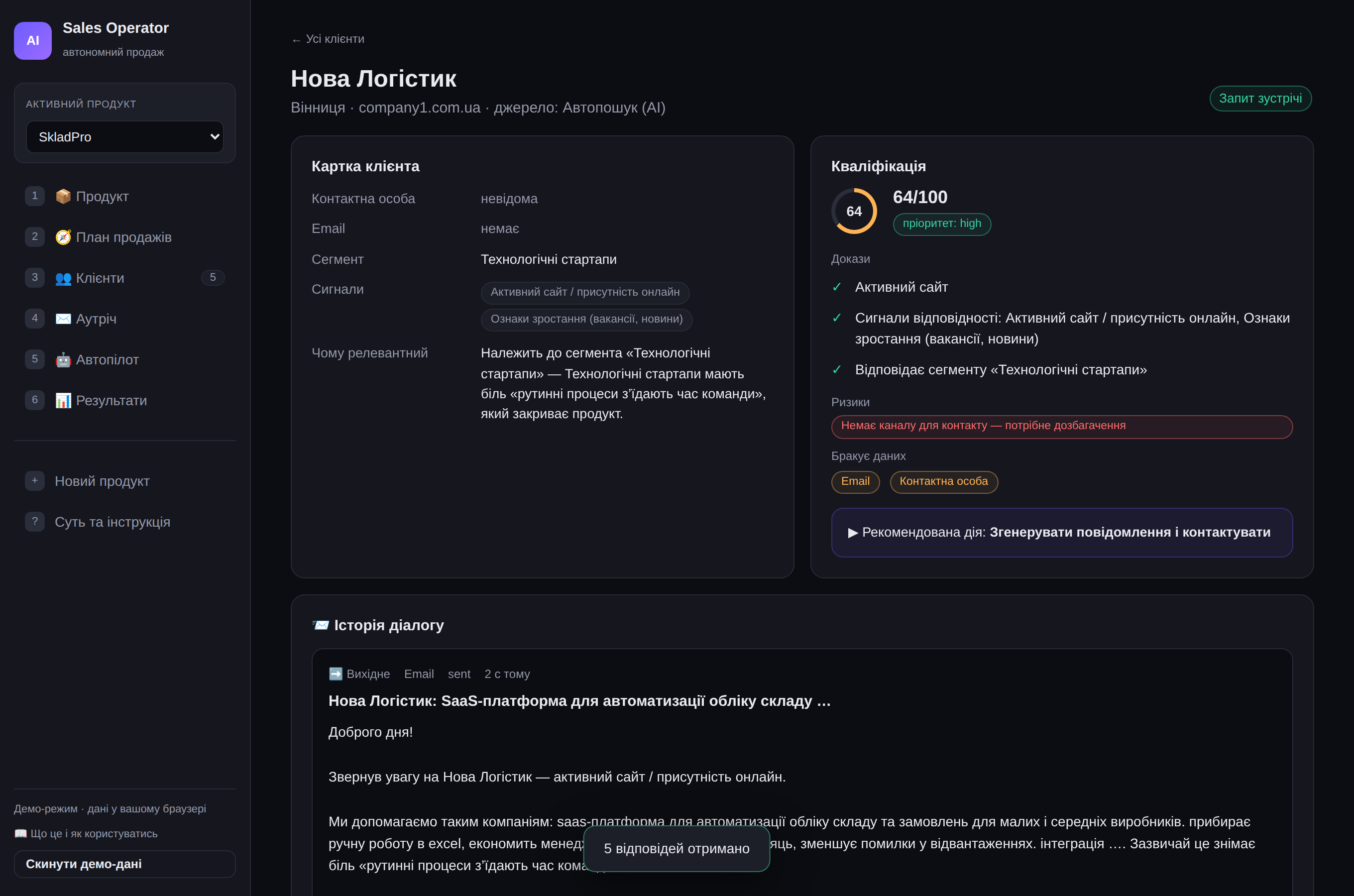Click the dropdown chevron arrow in product selector
Screen dimensions: 1354x896
[x=214, y=137]
